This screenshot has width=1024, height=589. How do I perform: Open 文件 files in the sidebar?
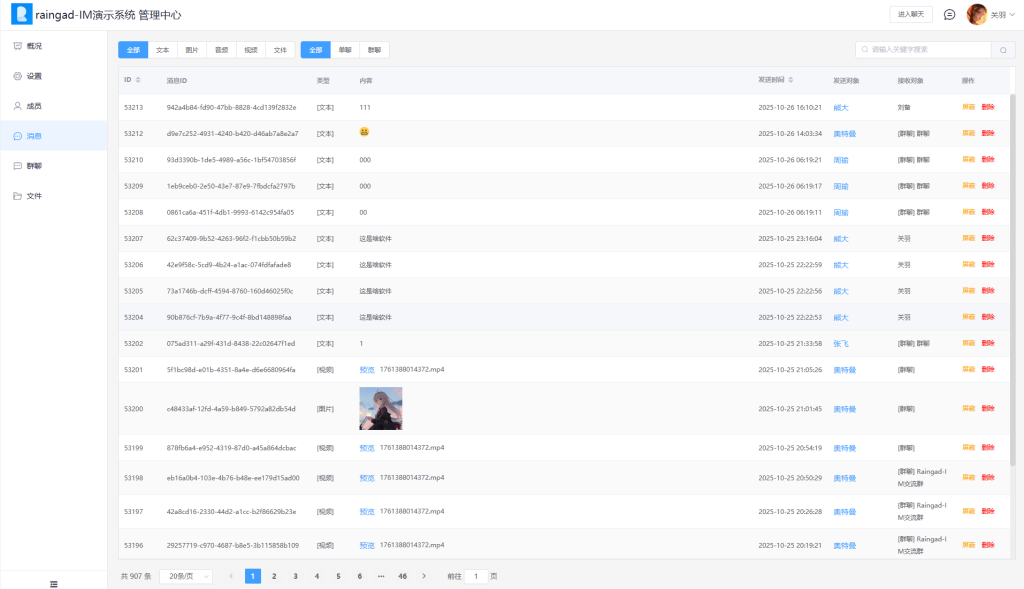coord(34,196)
